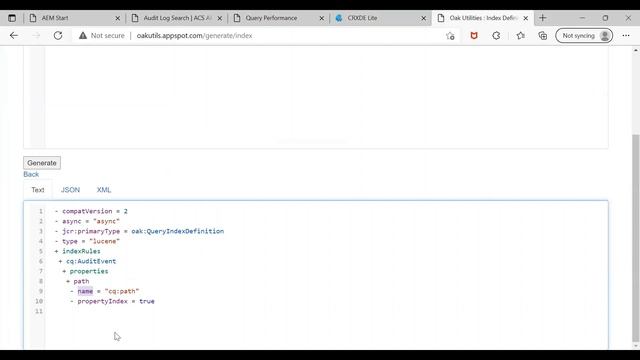Switch to the JSON output tab

tap(70, 190)
